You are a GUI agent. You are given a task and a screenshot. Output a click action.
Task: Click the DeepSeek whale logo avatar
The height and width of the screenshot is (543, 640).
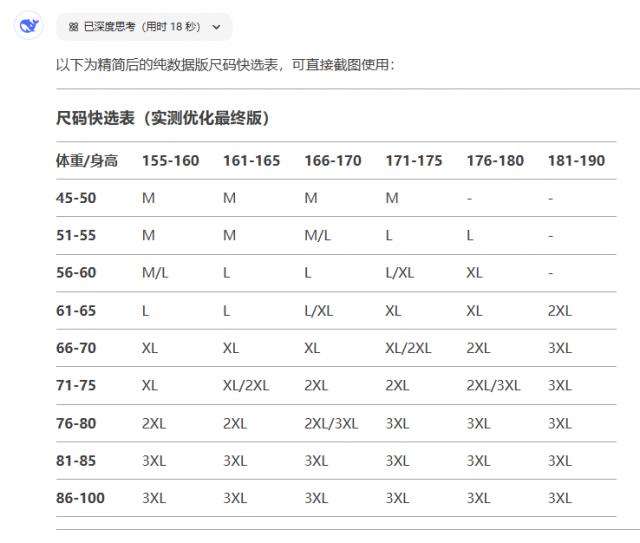coord(28,27)
